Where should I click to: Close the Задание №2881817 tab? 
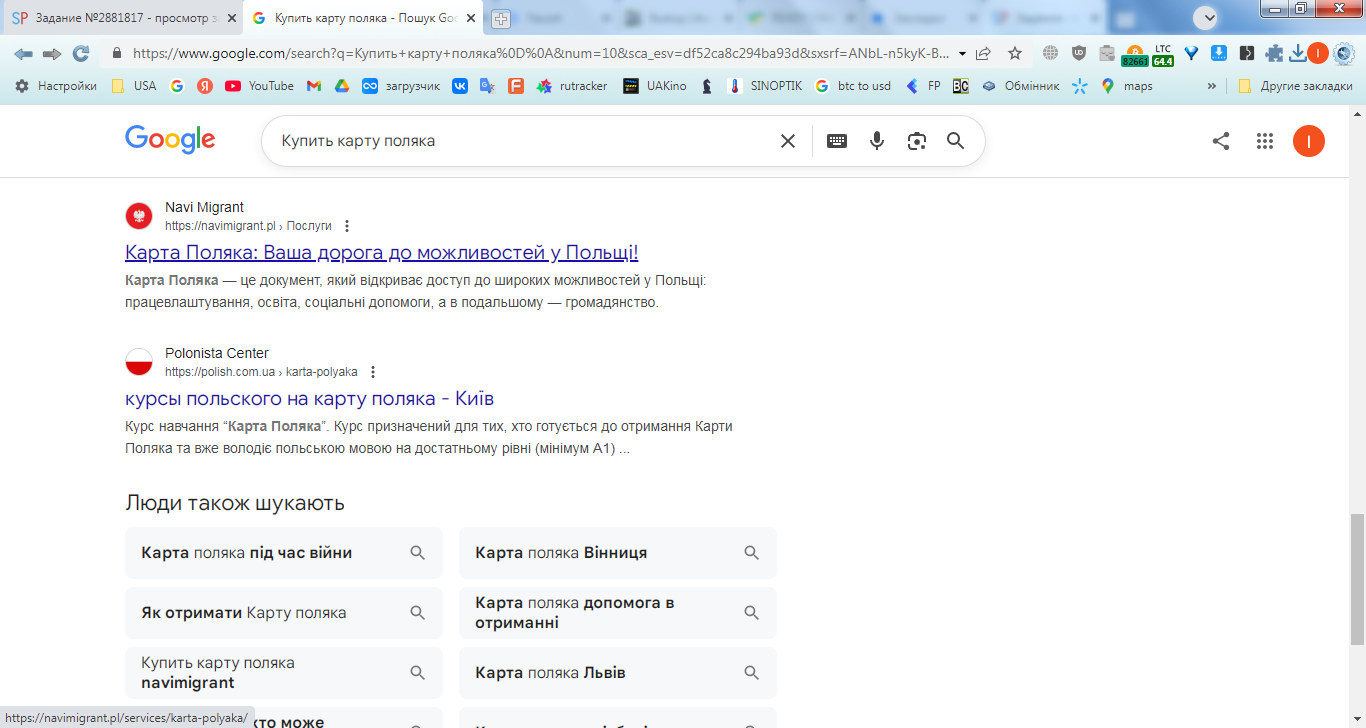click(232, 18)
